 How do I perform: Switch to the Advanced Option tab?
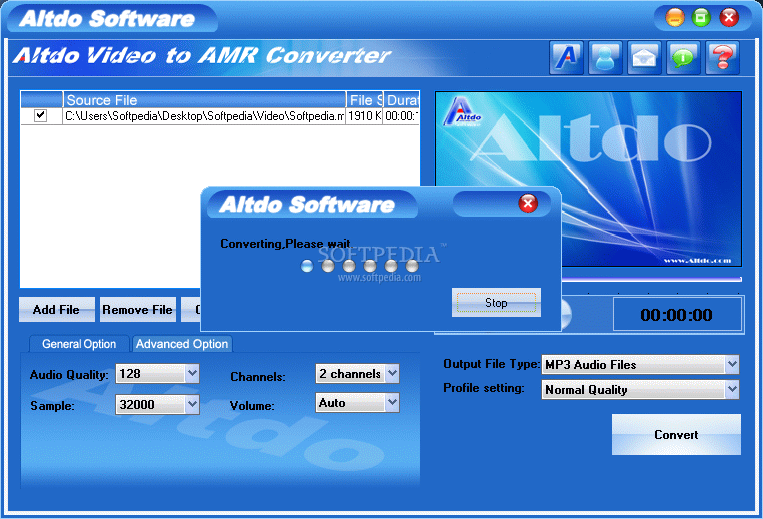tap(182, 344)
